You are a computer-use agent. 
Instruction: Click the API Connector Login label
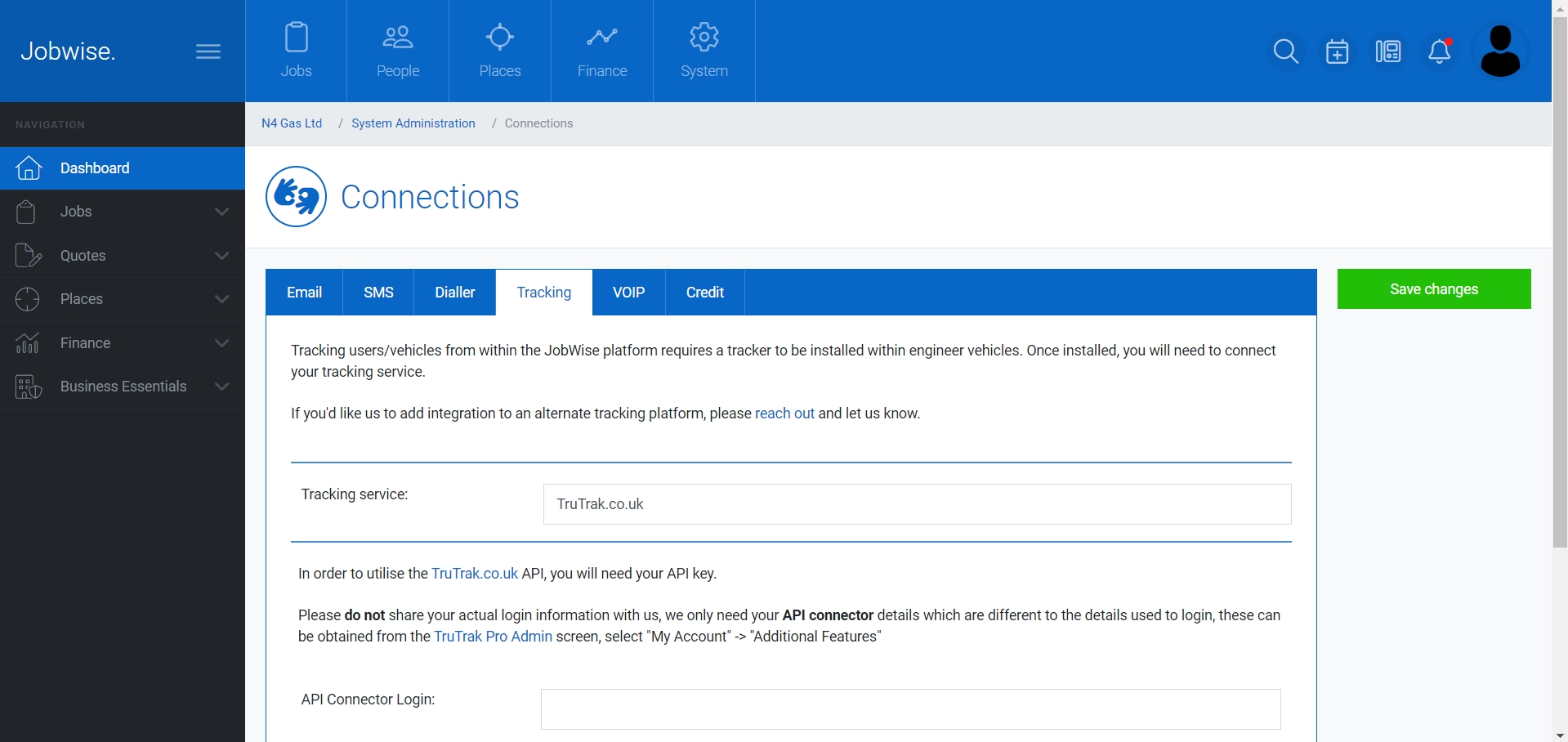tap(368, 700)
